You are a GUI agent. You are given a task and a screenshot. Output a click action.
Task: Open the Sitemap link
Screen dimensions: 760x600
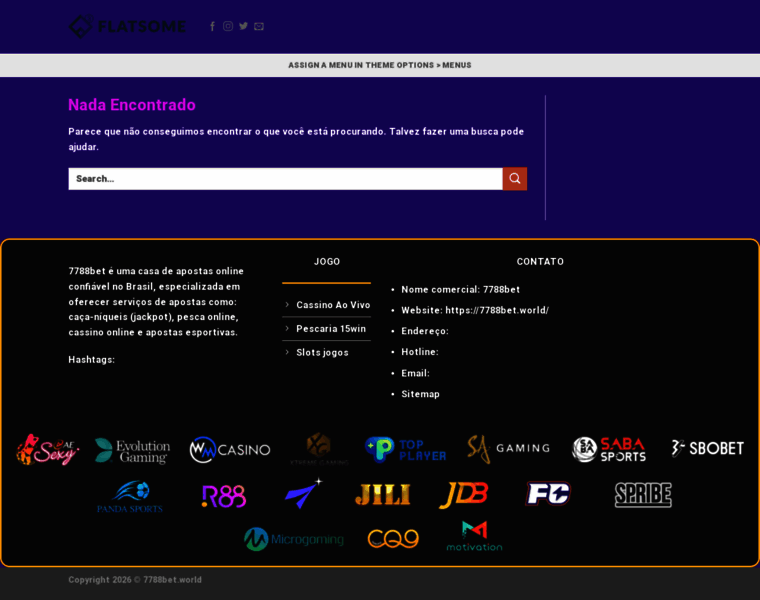coord(420,394)
